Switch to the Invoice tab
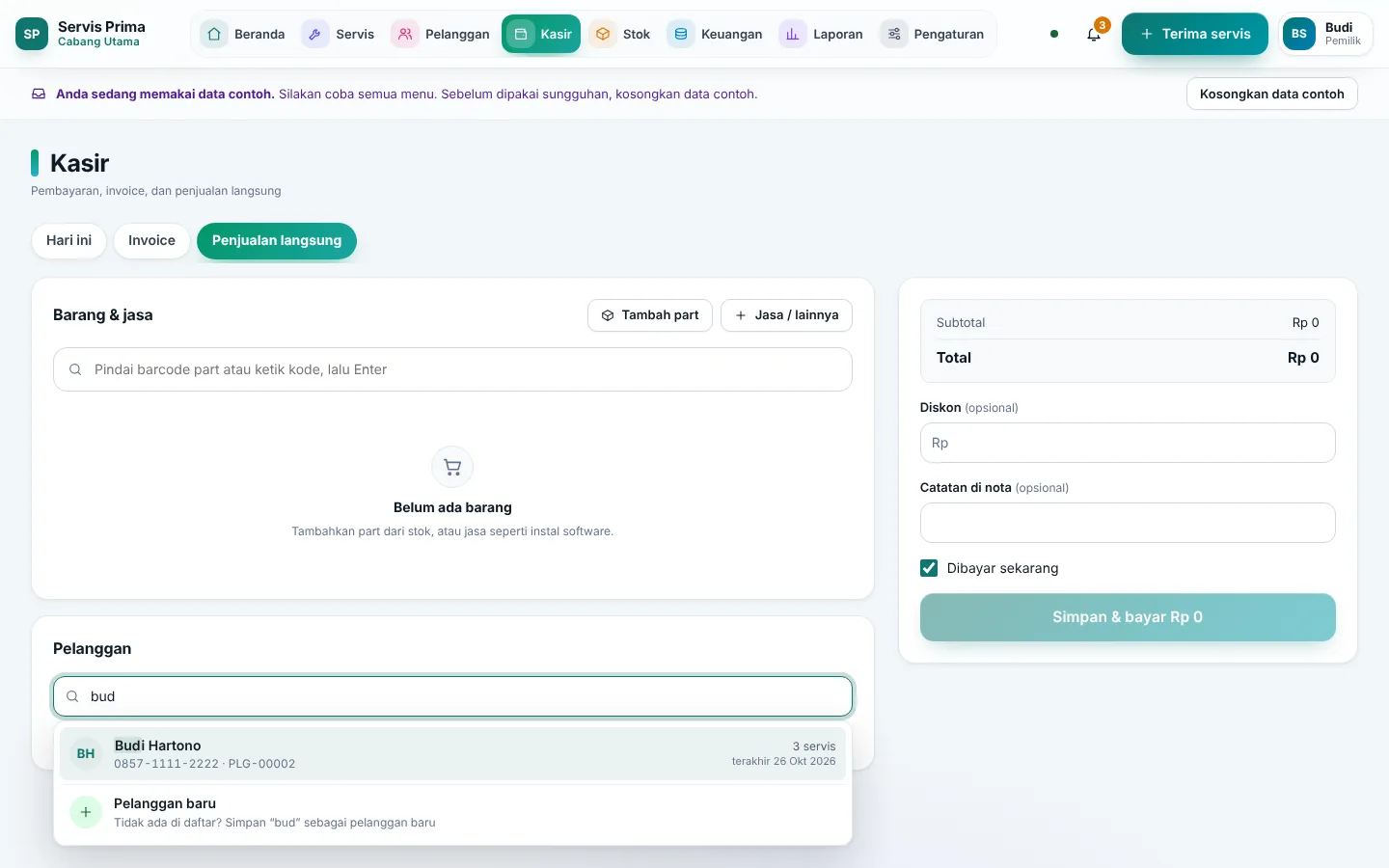The image size is (1389, 868). tap(151, 240)
